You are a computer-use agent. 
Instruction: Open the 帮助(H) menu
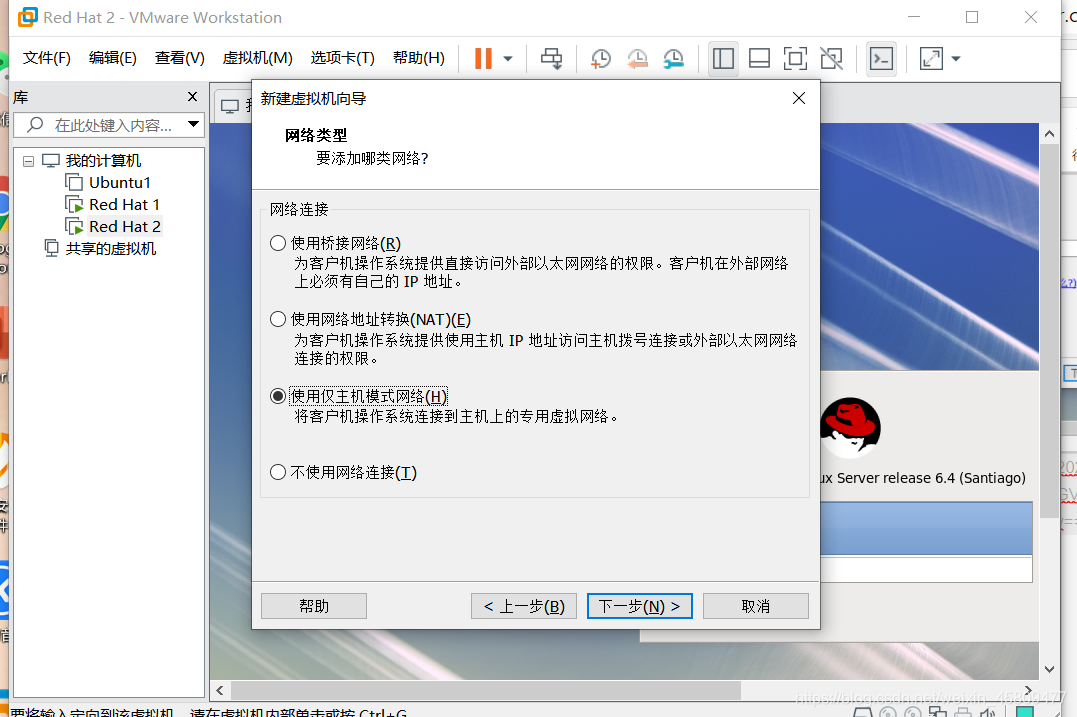pos(419,58)
